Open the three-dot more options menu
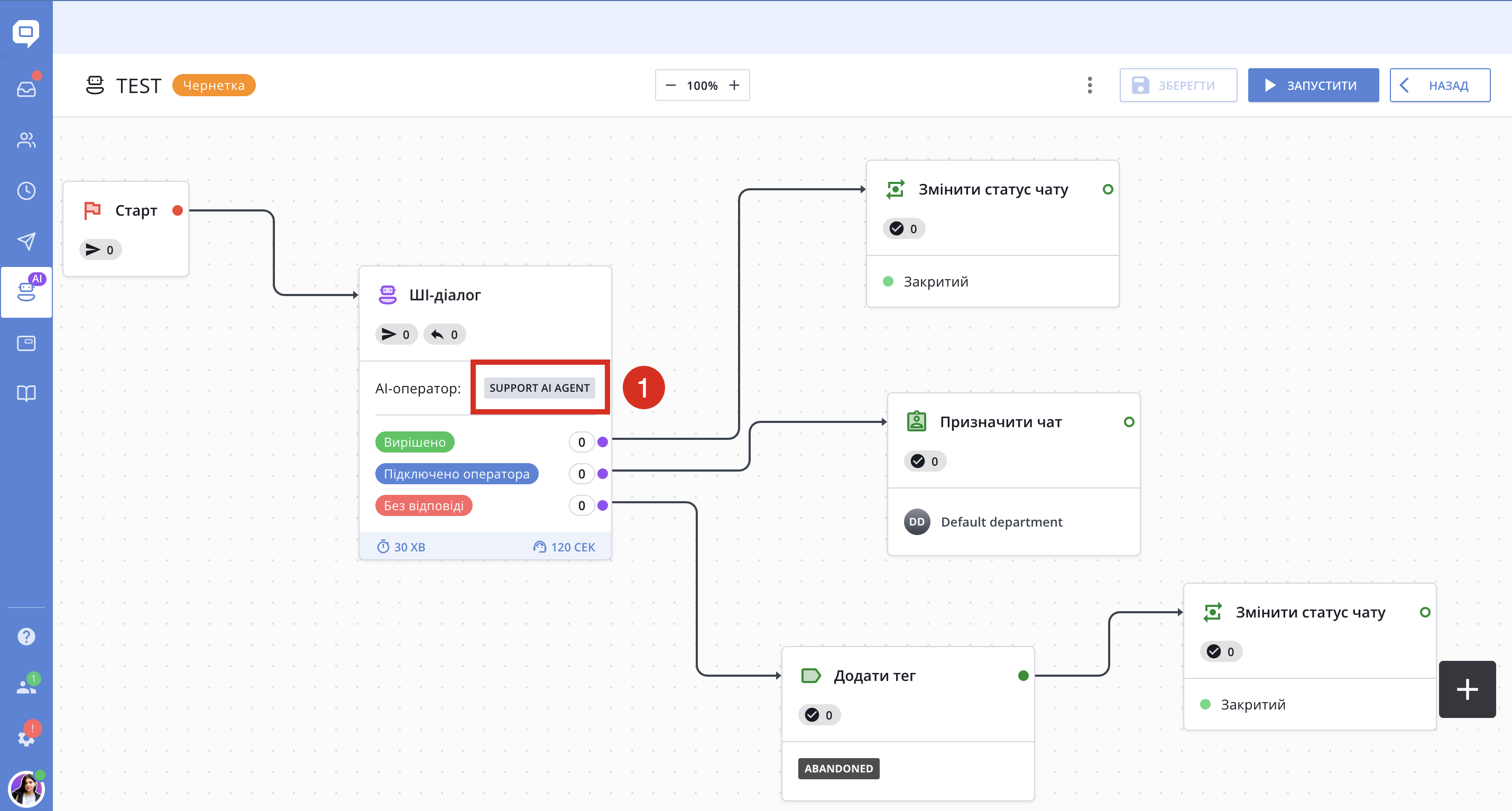Image resolution: width=1512 pixels, height=811 pixels. click(x=1090, y=86)
